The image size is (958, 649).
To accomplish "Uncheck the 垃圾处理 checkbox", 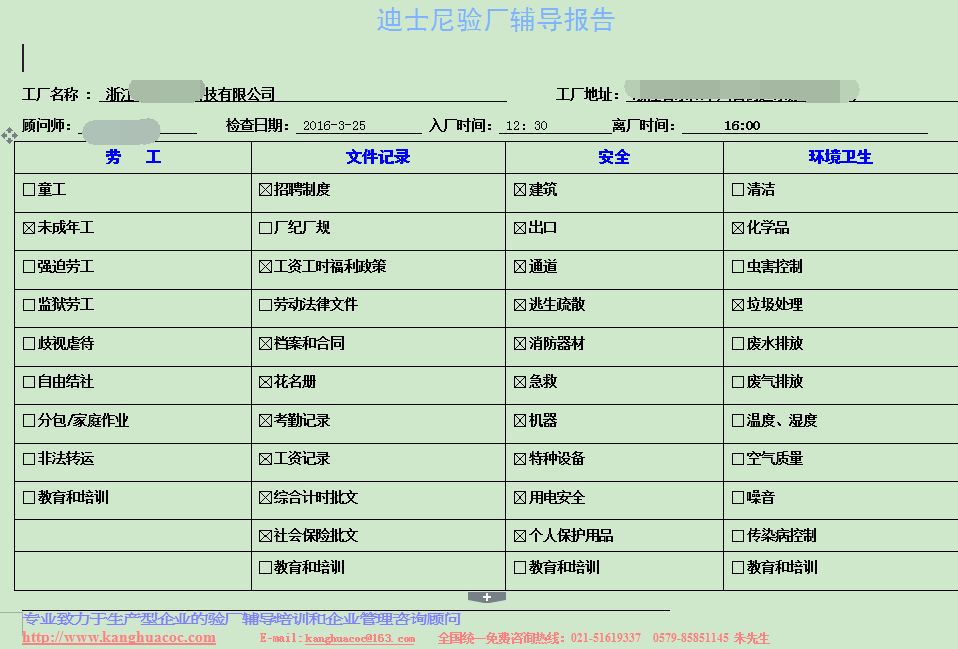I will coord(738,305).
